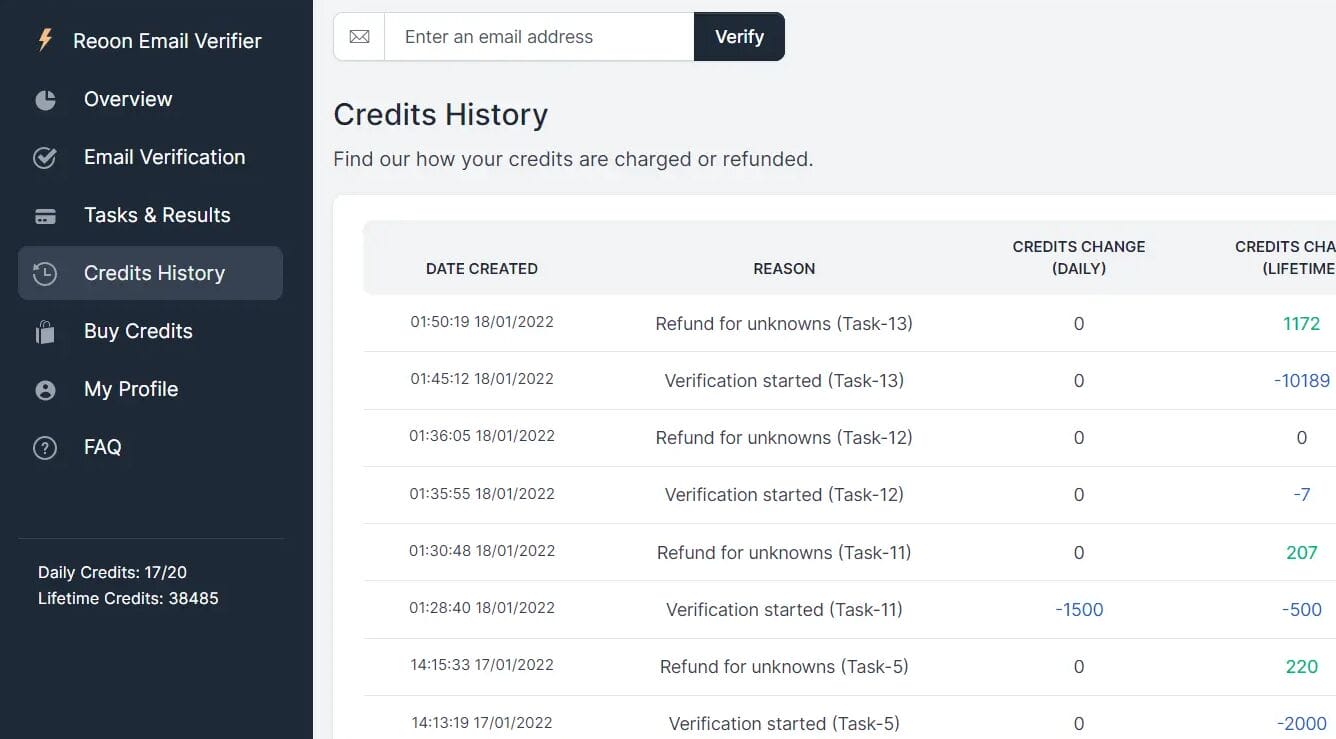Screen dimensions: 1336x739
Task: Click the Tasks & Results card icon
Action: (45, 216)
